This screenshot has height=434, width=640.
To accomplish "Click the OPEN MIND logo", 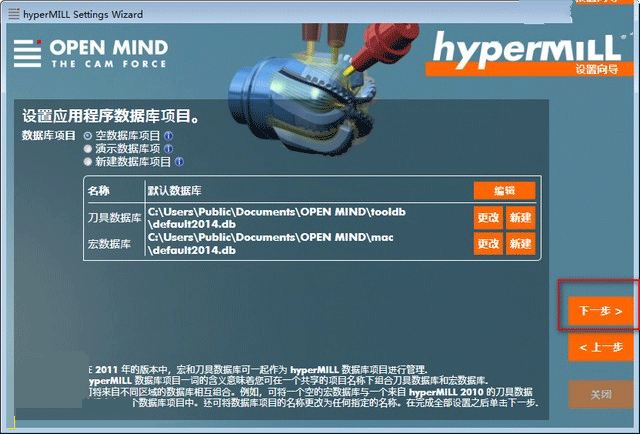I will click(91, 53).
